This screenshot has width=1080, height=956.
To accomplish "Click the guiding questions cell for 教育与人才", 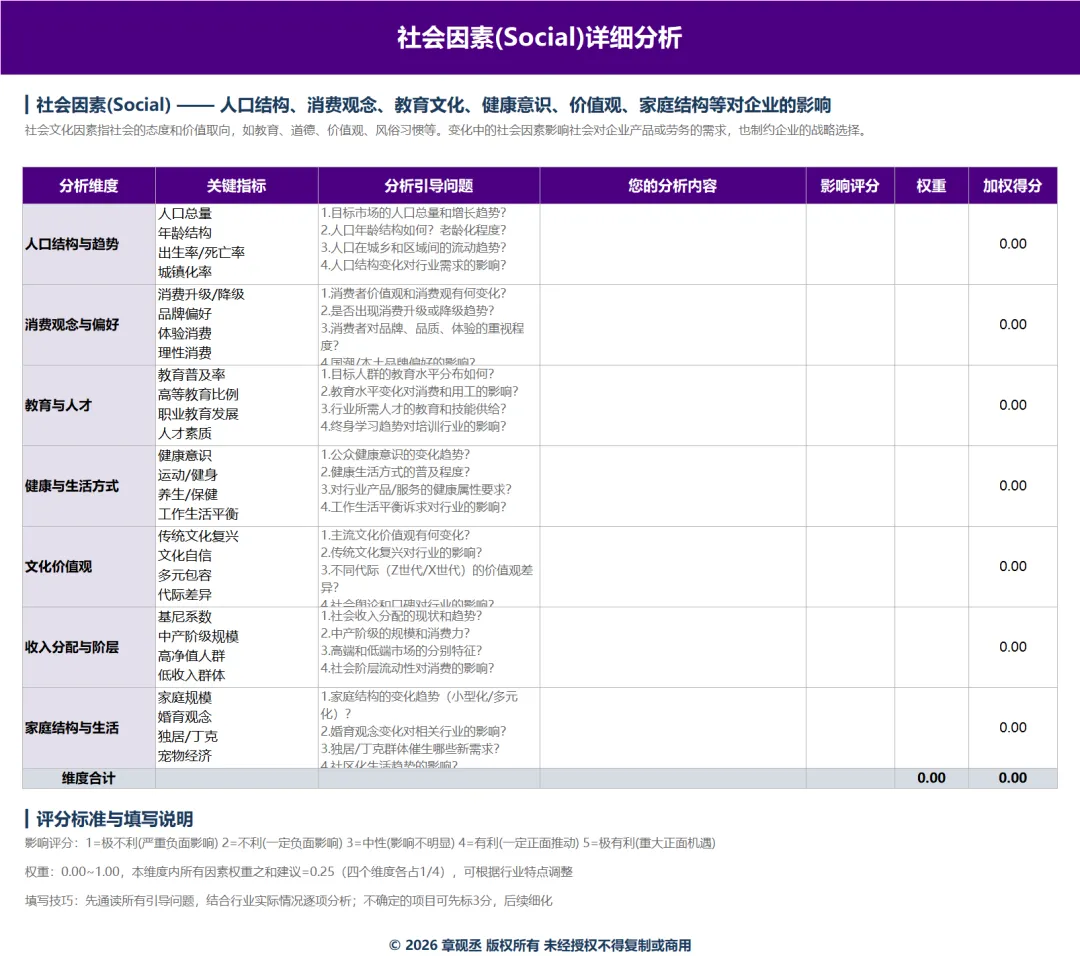I will (x=428, y=405).
